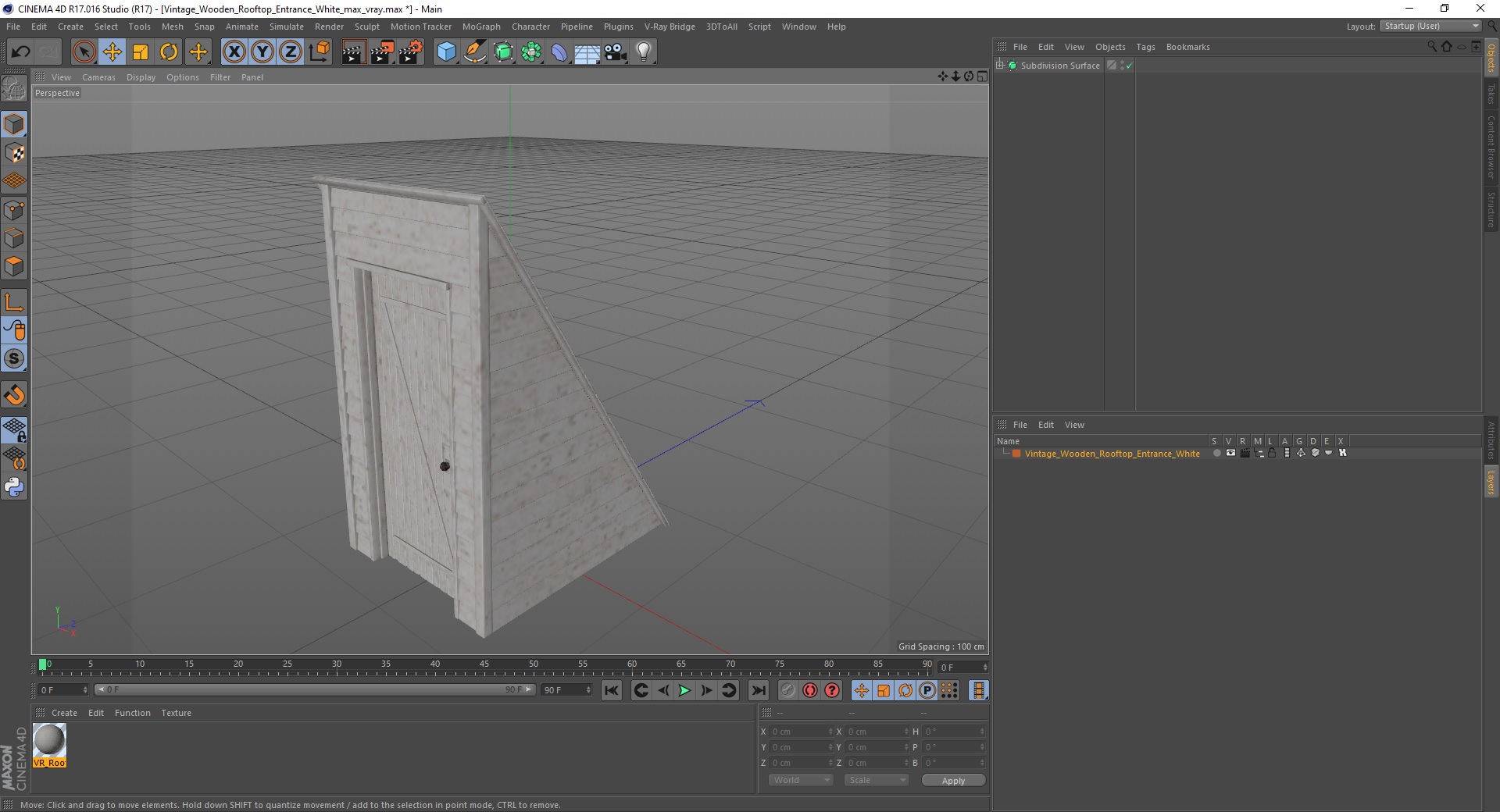Viewport: 1500px width, 812px height.
Task: Click the Record Active Objects button
Action: point(788,690)
